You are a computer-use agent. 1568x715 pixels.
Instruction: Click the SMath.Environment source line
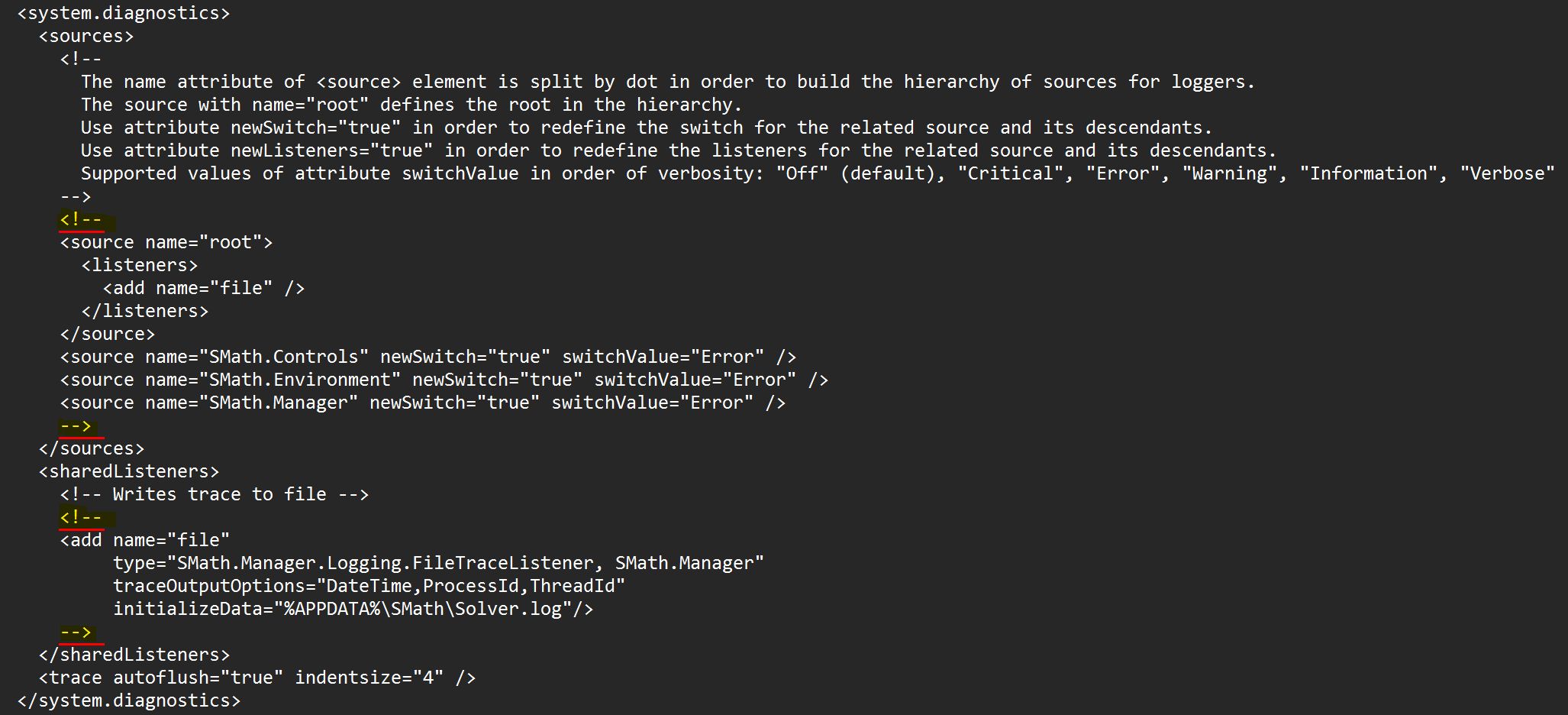(444, 380)
